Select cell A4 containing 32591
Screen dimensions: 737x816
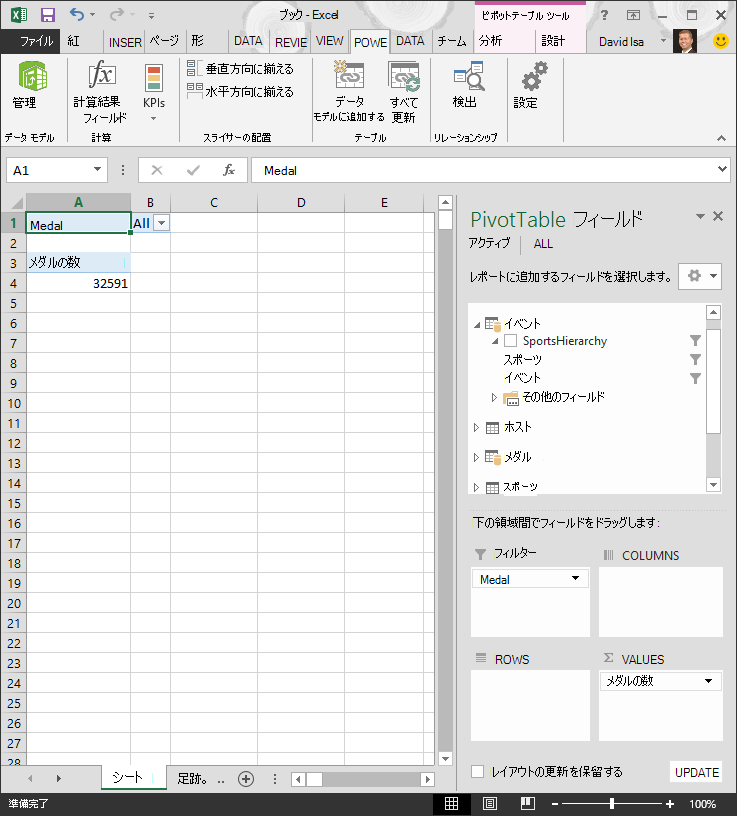[78, 283]
